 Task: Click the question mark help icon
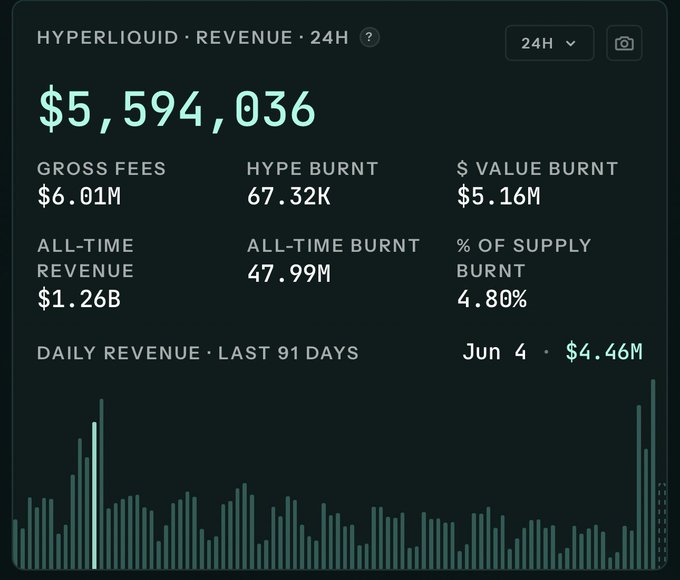pos(369,37)
